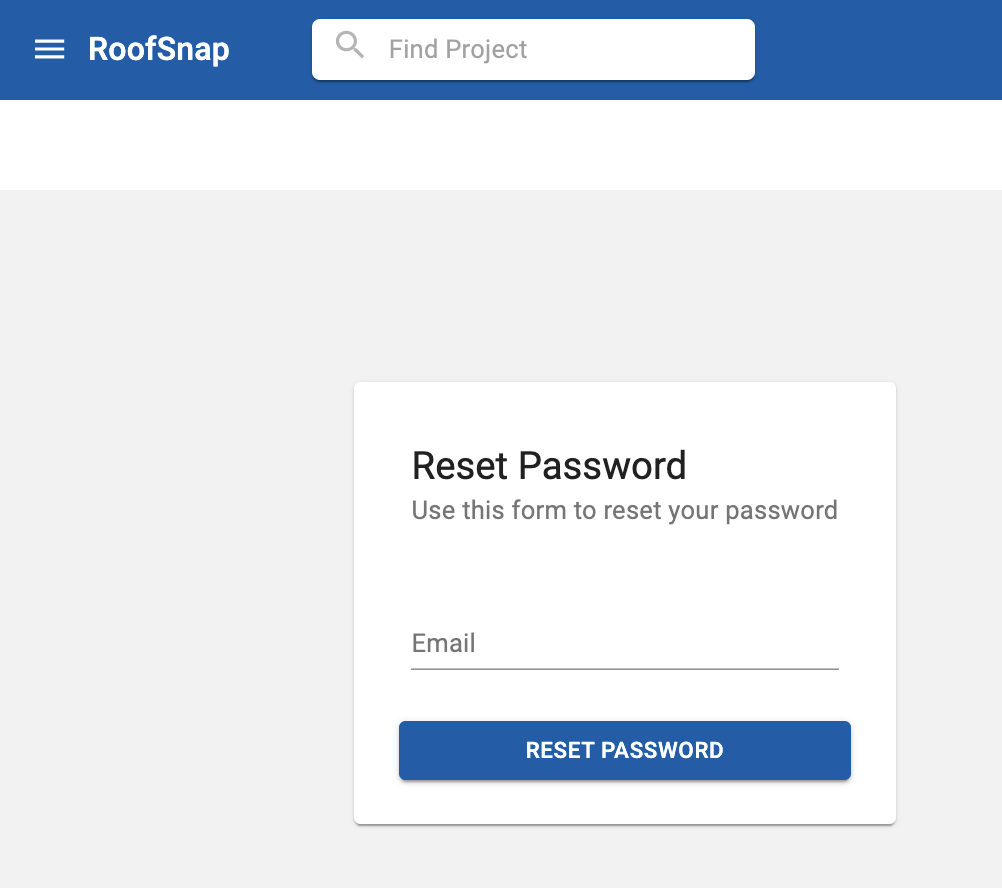Submit with the blue RESET PASSWORD button
Image resolution: width=1002 pixels, height=888 pixels.
tap(624, 751)
